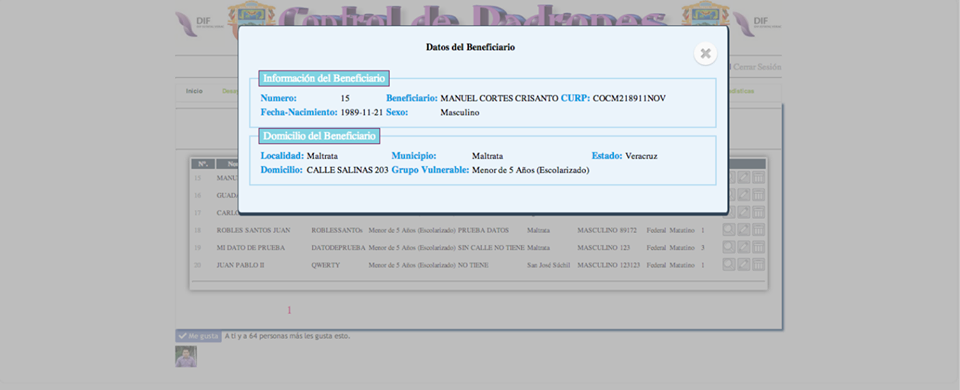The height and width of the screenshot is (390, 960).
Task: Click the Domicilio del Beneficiario legend
Action: 320,136
